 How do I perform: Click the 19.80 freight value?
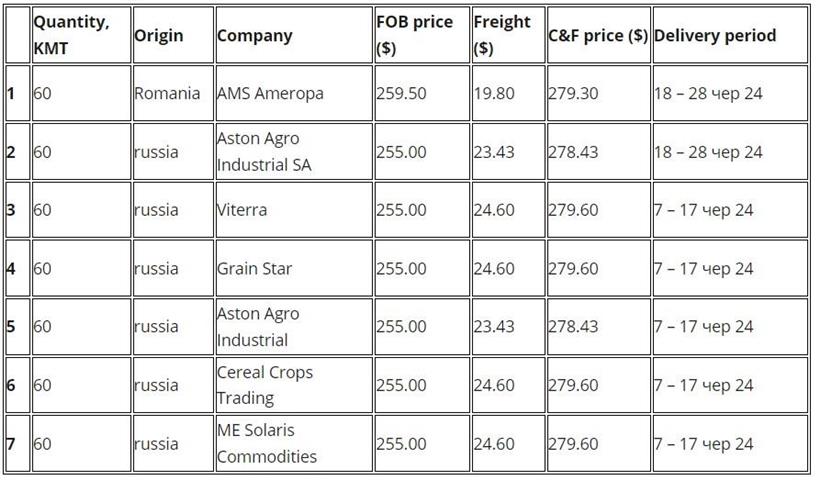coord(494,93)
